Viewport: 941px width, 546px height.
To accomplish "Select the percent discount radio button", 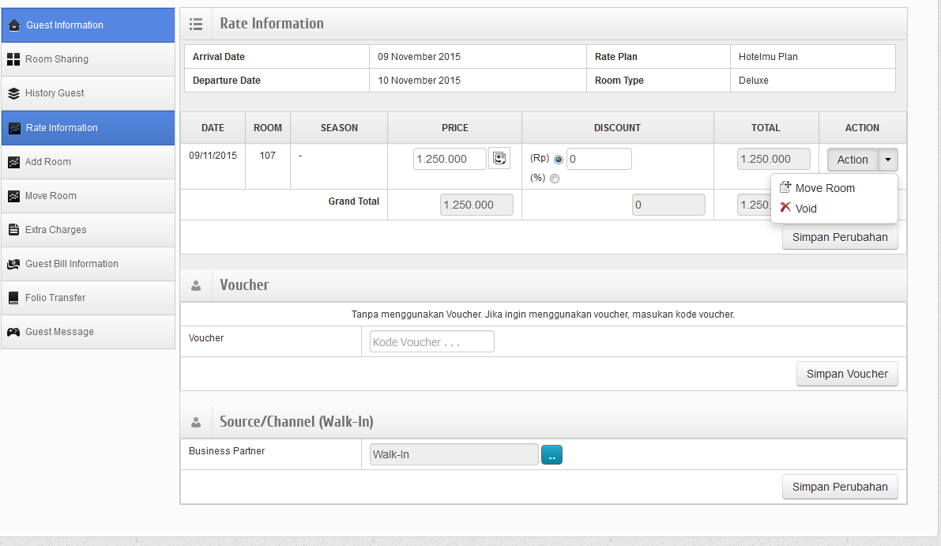I will (555, 179).
